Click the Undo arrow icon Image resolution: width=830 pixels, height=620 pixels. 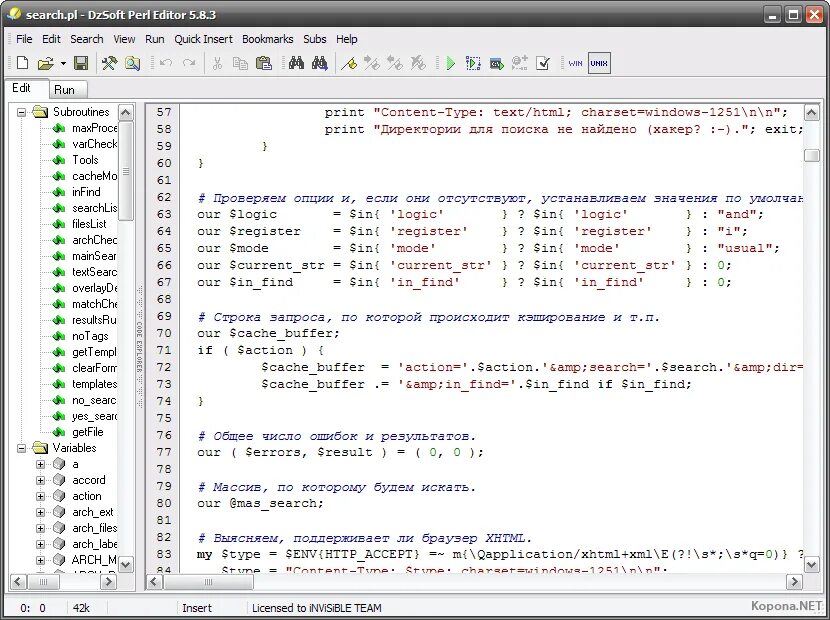[x=166, y=64]
